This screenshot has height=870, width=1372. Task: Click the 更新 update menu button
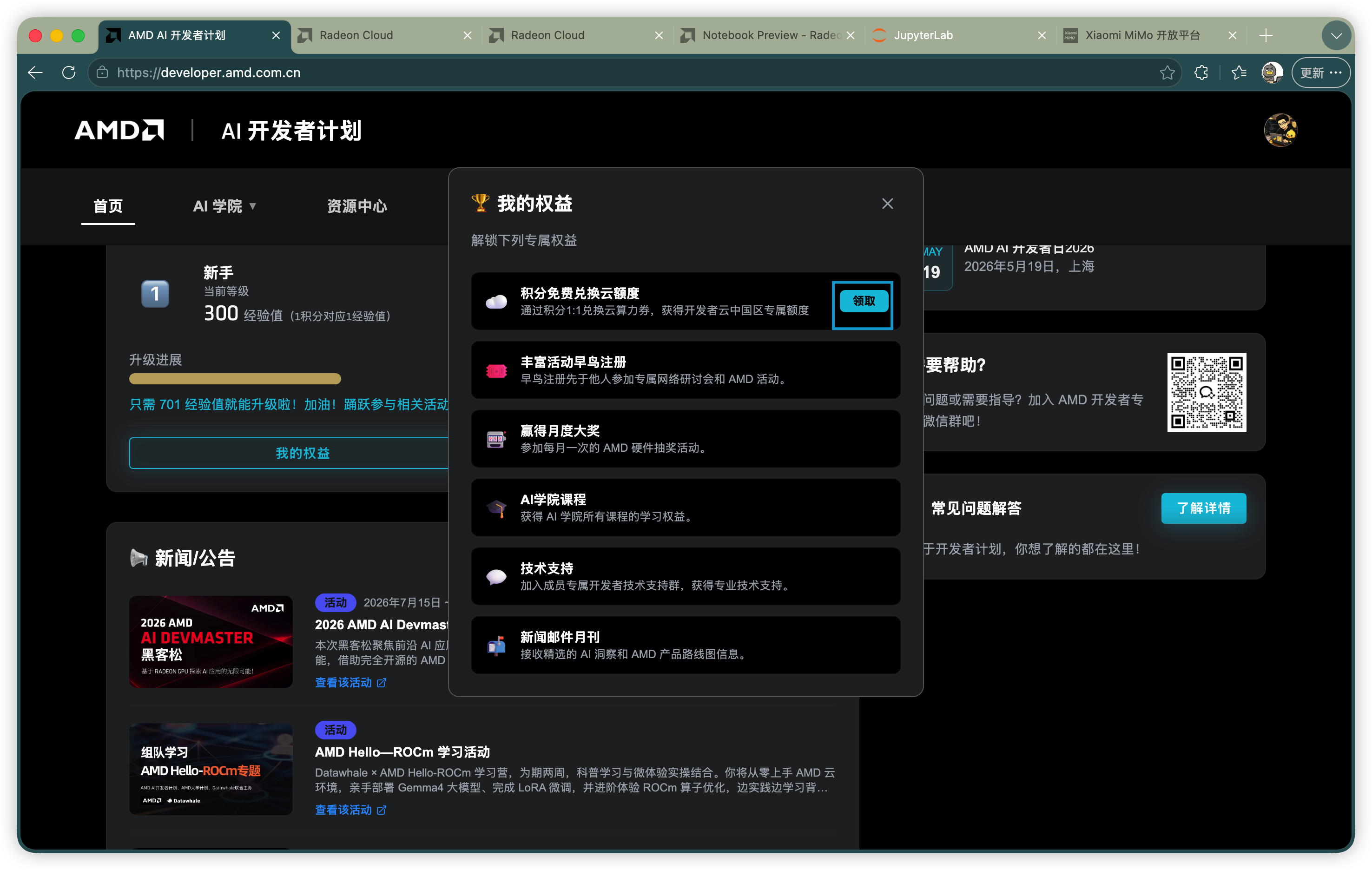[x=1321, y=72]
